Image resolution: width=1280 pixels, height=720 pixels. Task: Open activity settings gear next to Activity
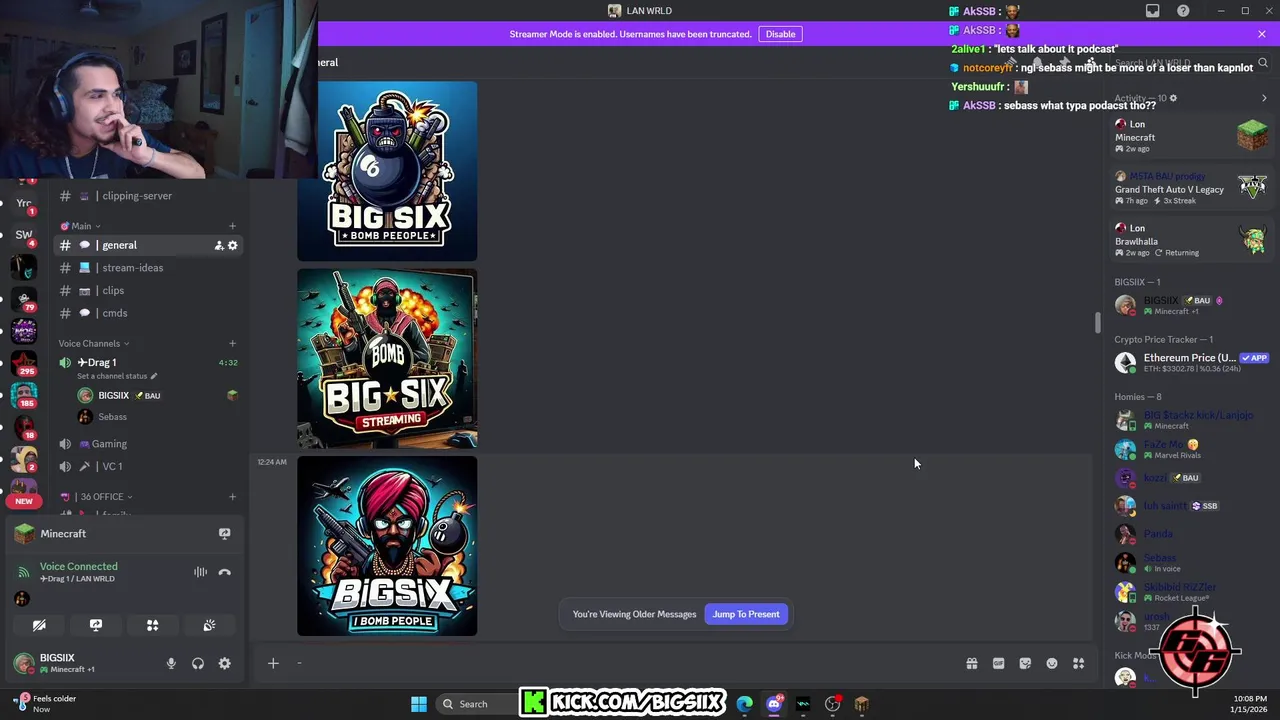(x=1173, y=98)
